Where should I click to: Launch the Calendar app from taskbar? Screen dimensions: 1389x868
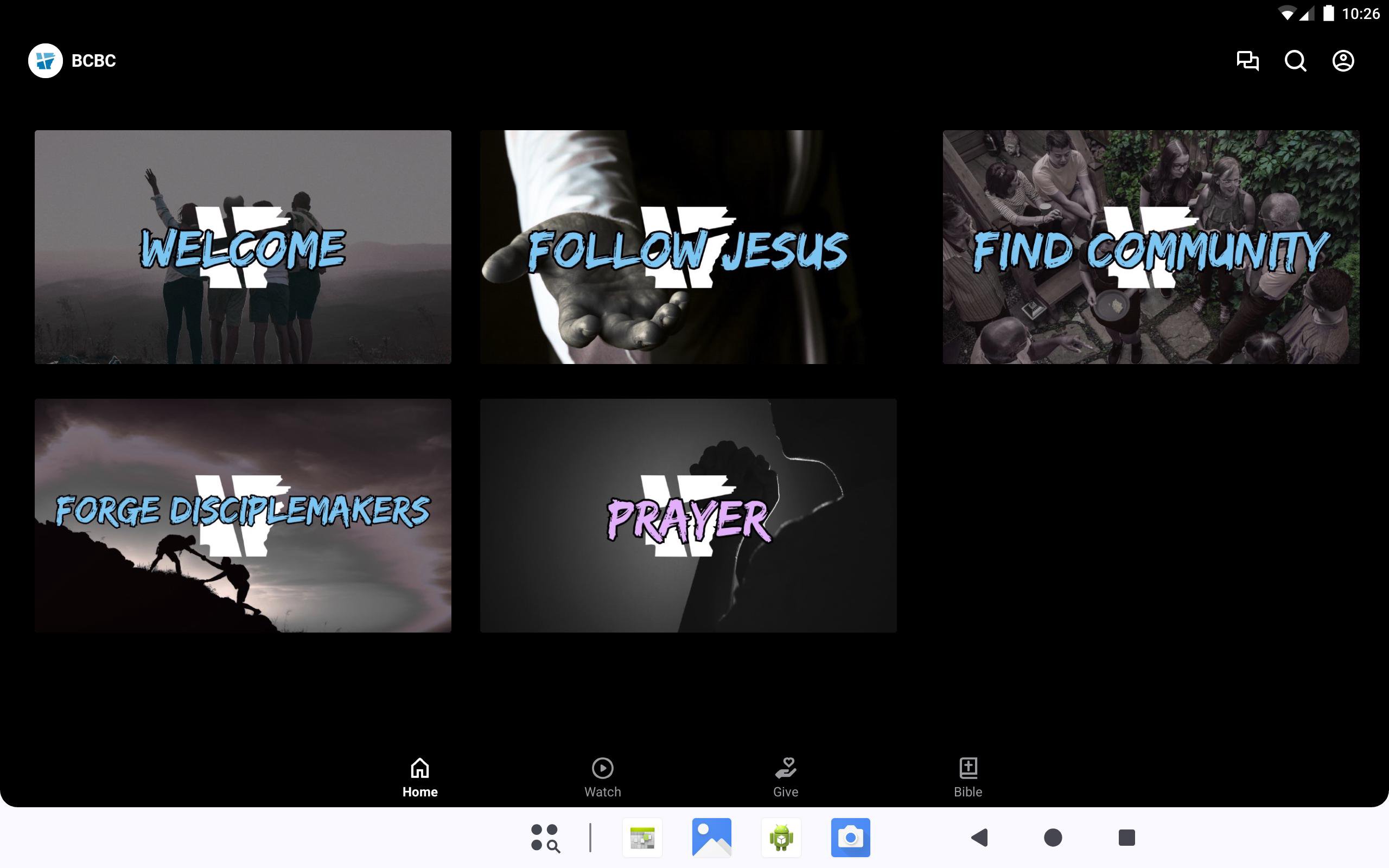642,838
